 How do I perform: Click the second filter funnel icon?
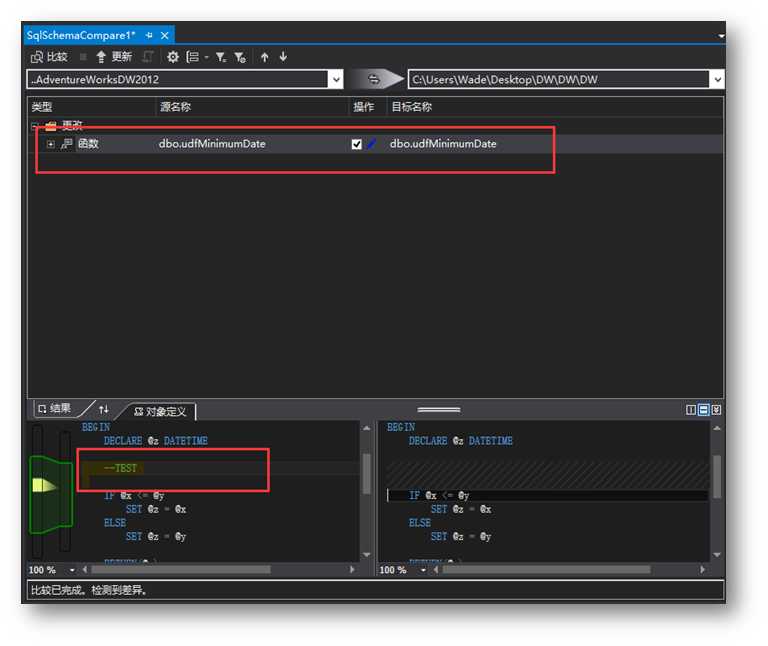click(x=240, y=57)
